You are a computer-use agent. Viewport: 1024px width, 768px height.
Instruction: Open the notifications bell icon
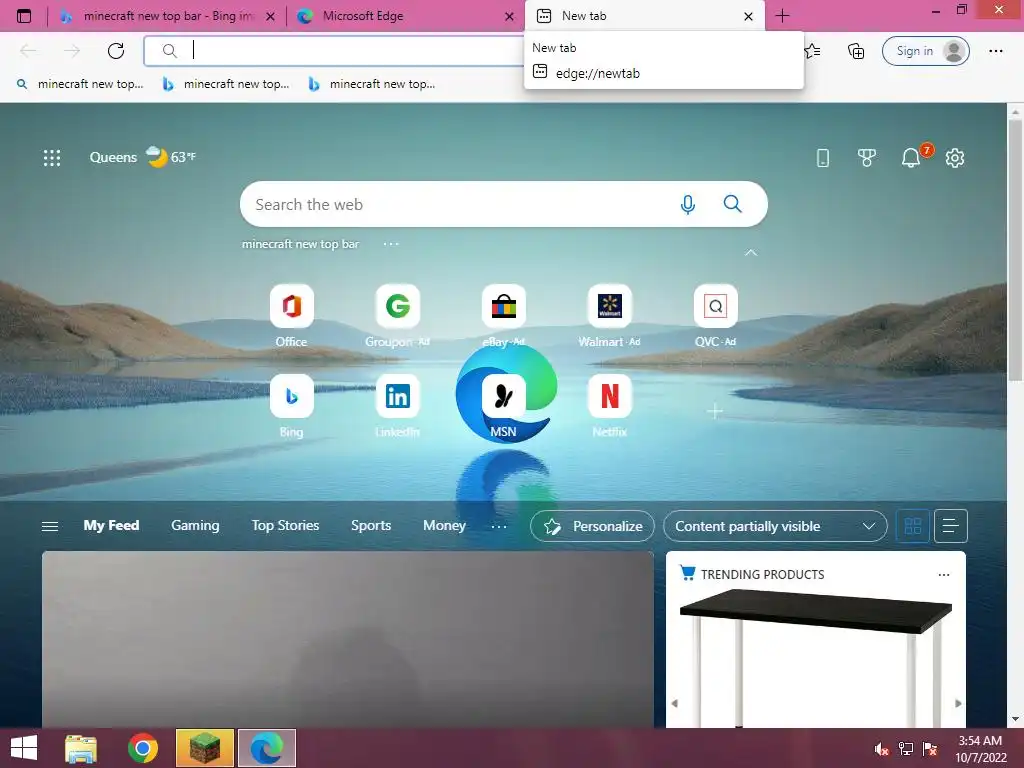911,157
